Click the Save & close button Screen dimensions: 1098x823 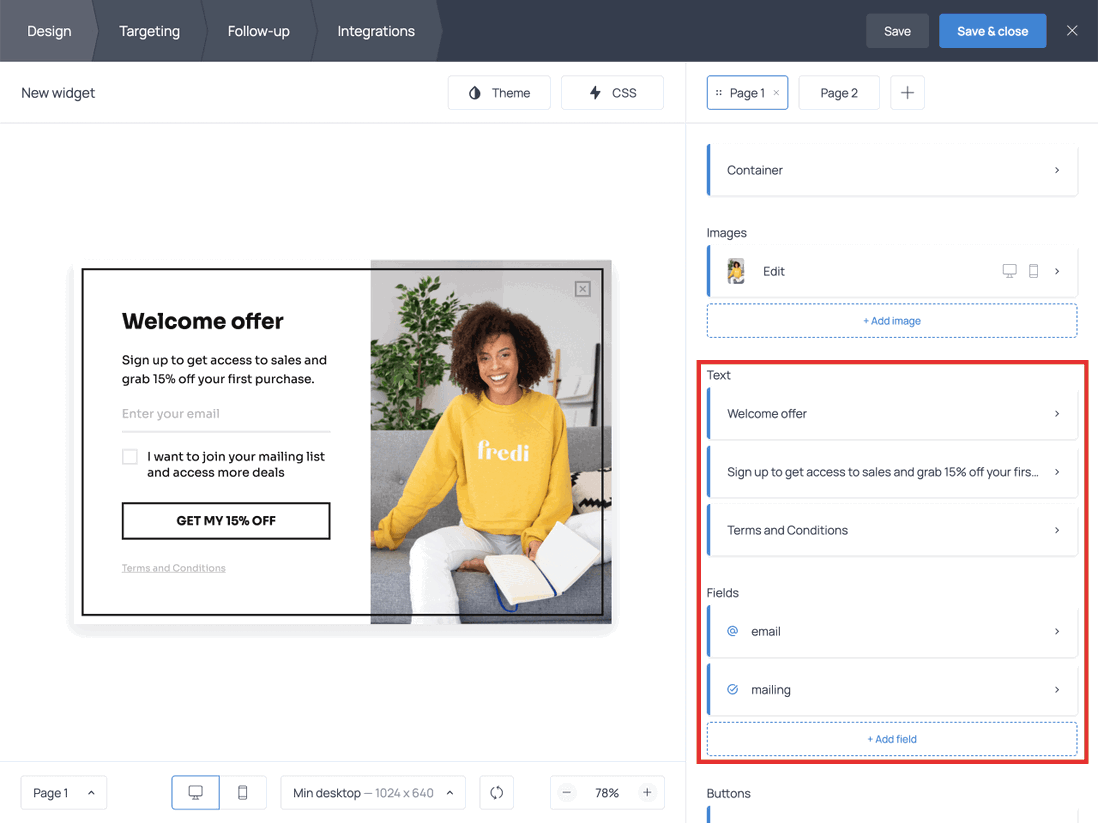coord(992,31)
